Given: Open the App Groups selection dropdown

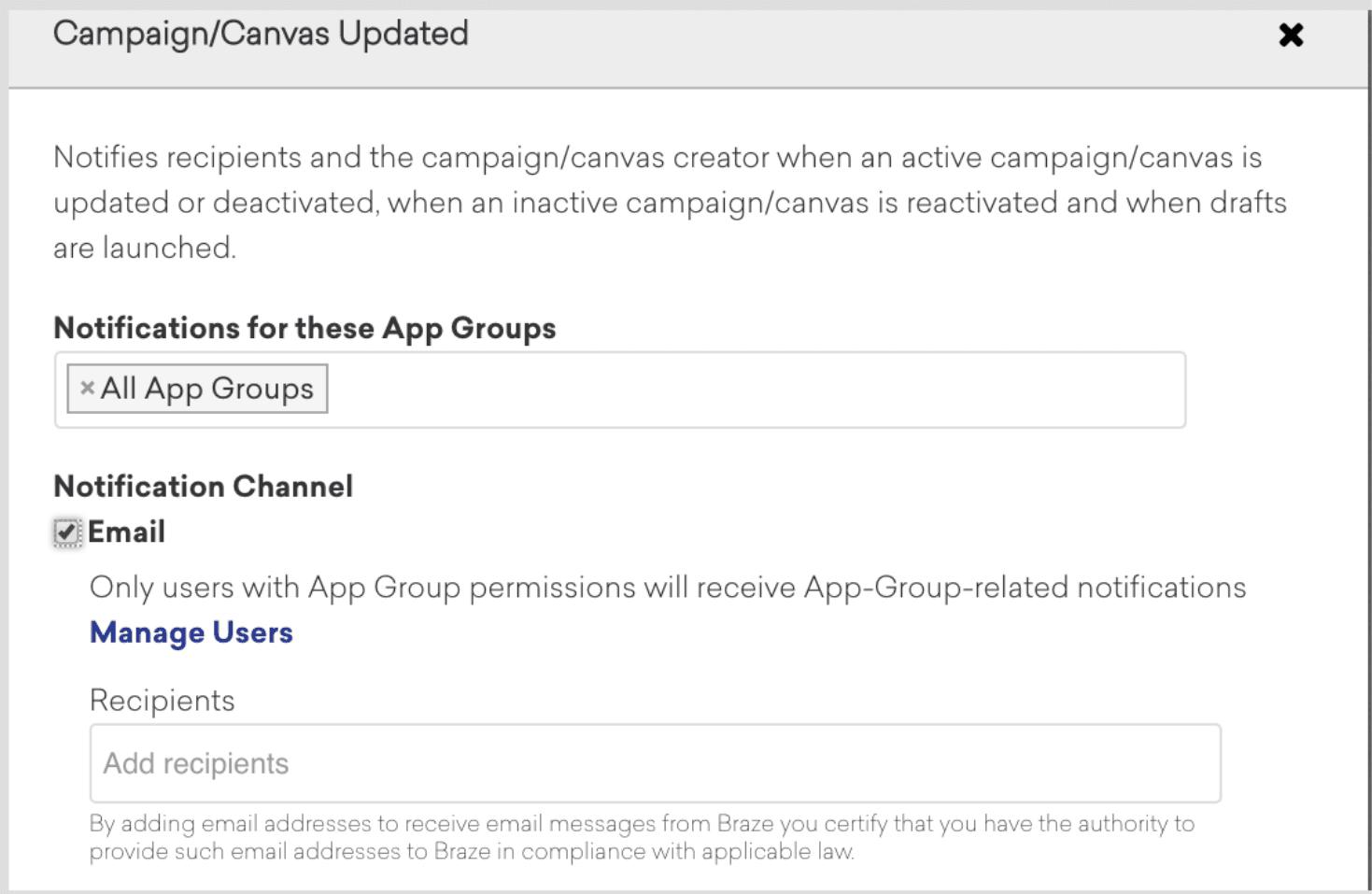Looking at the screenshot, I should click(x=747, y=390).
